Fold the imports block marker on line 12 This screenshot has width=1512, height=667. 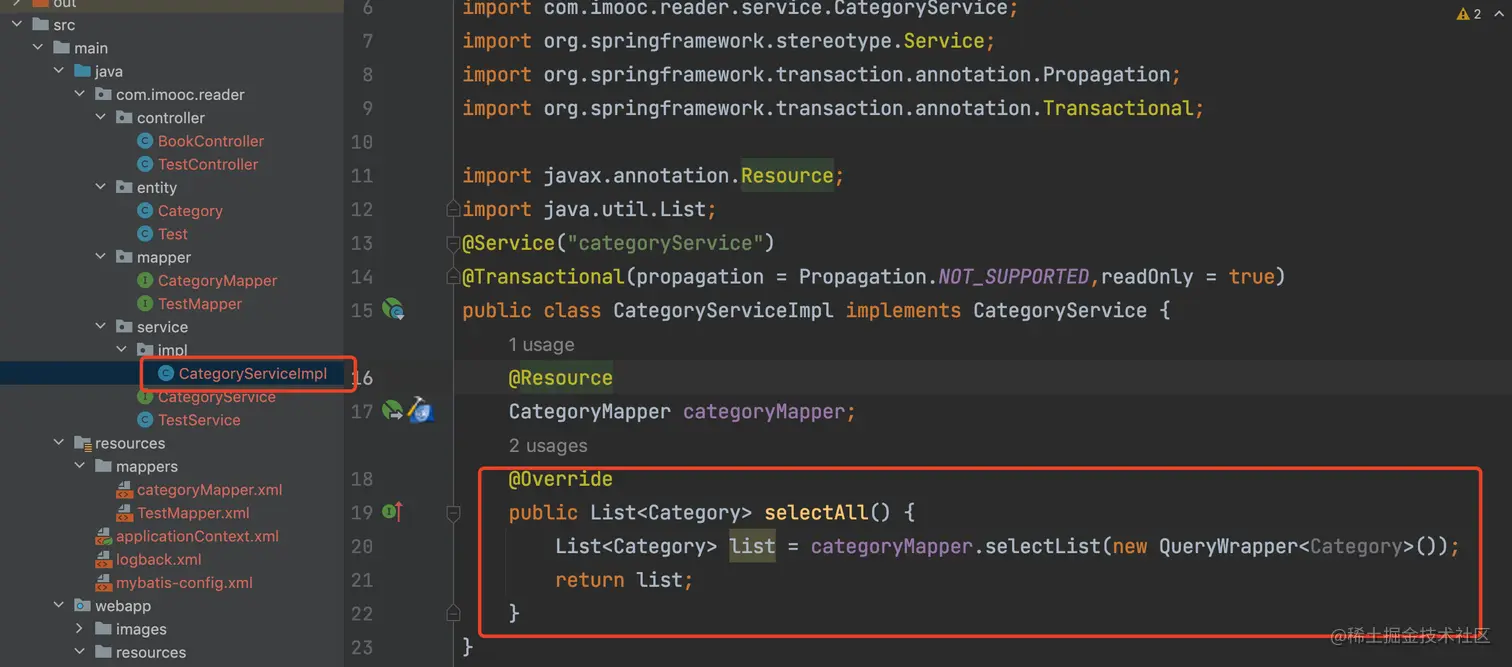pos(453,209)
